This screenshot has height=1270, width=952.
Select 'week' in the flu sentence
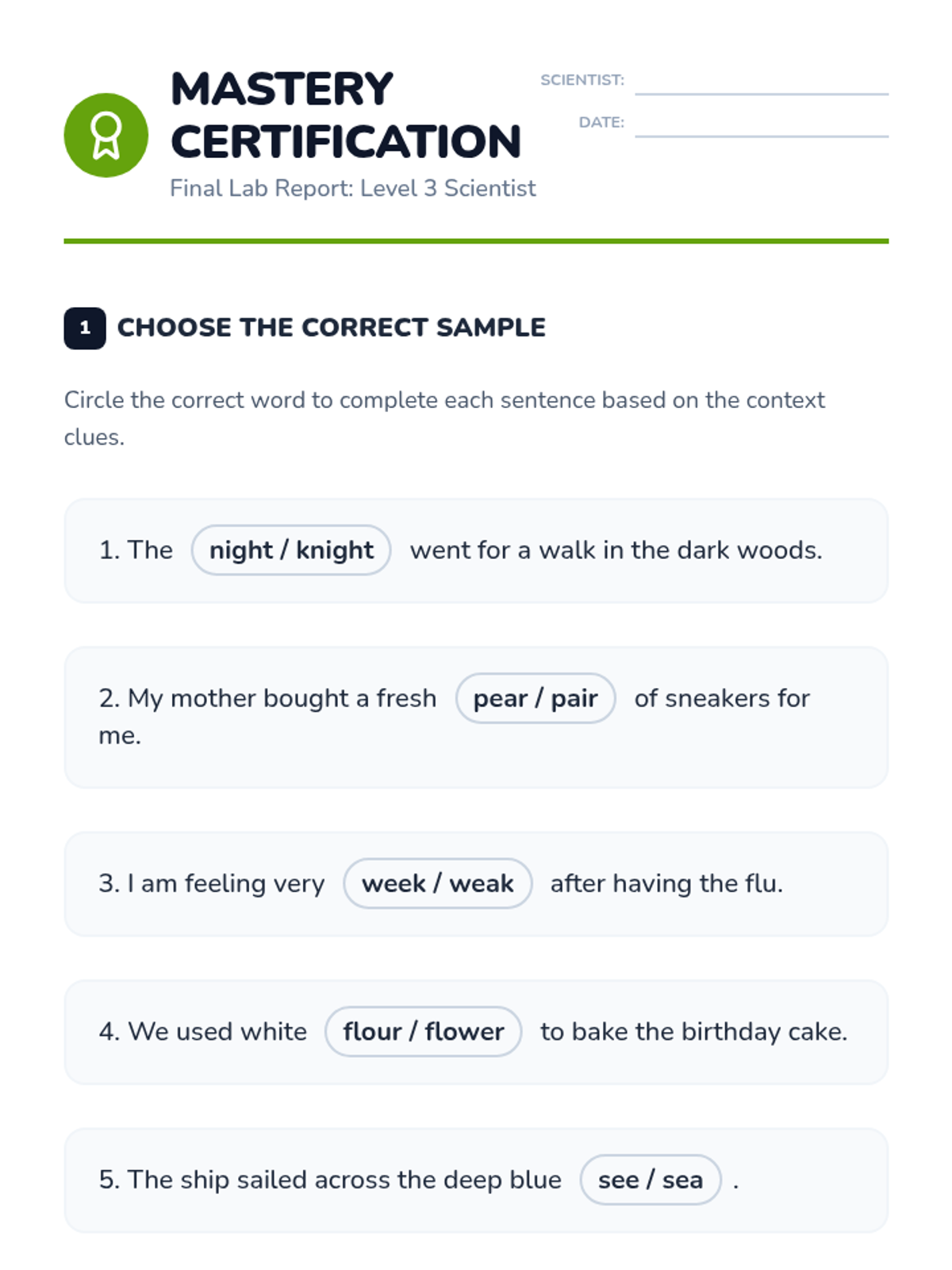(x=394, y=883)
